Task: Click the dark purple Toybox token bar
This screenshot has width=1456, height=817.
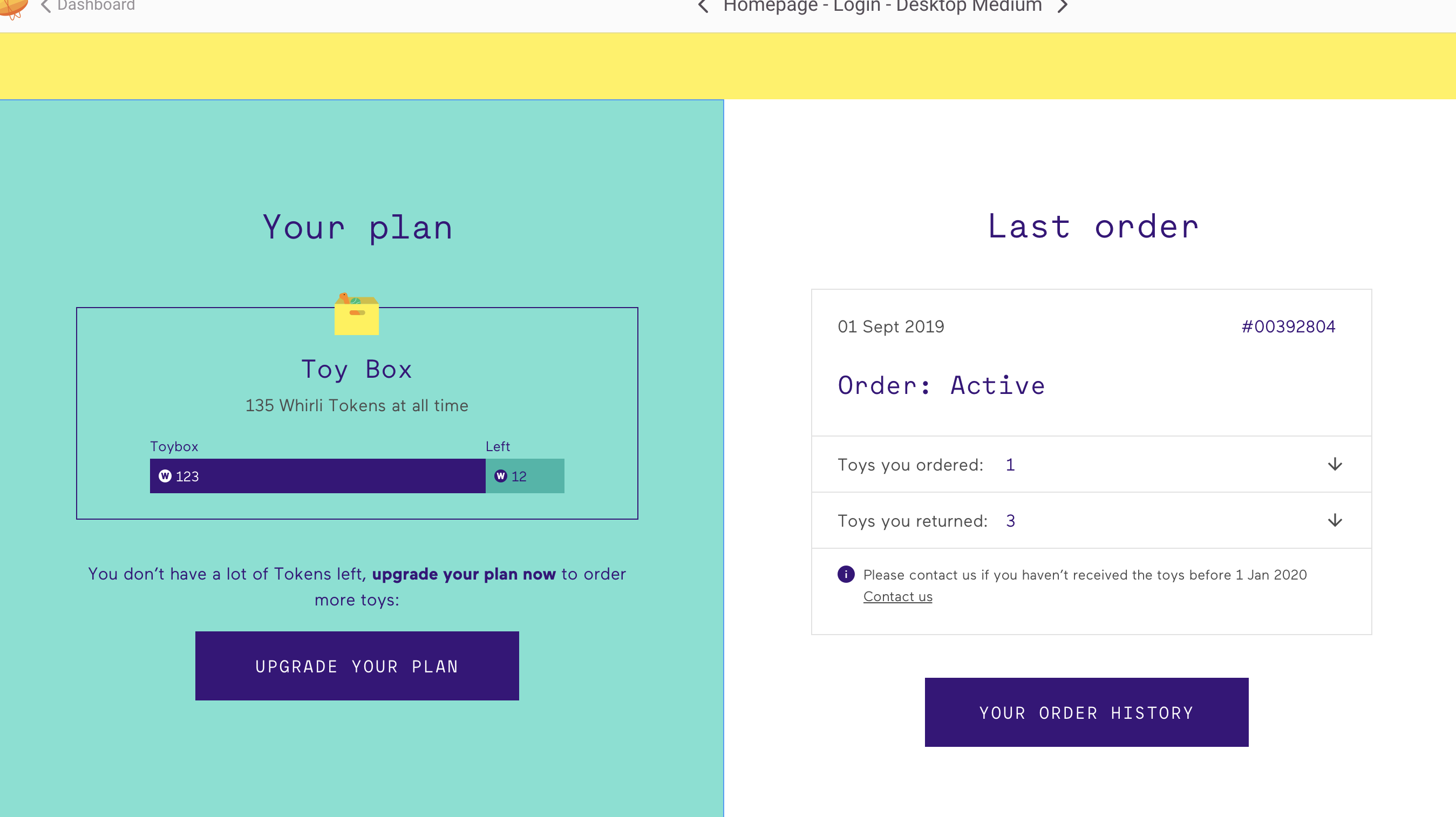Action: pos(339,476)
